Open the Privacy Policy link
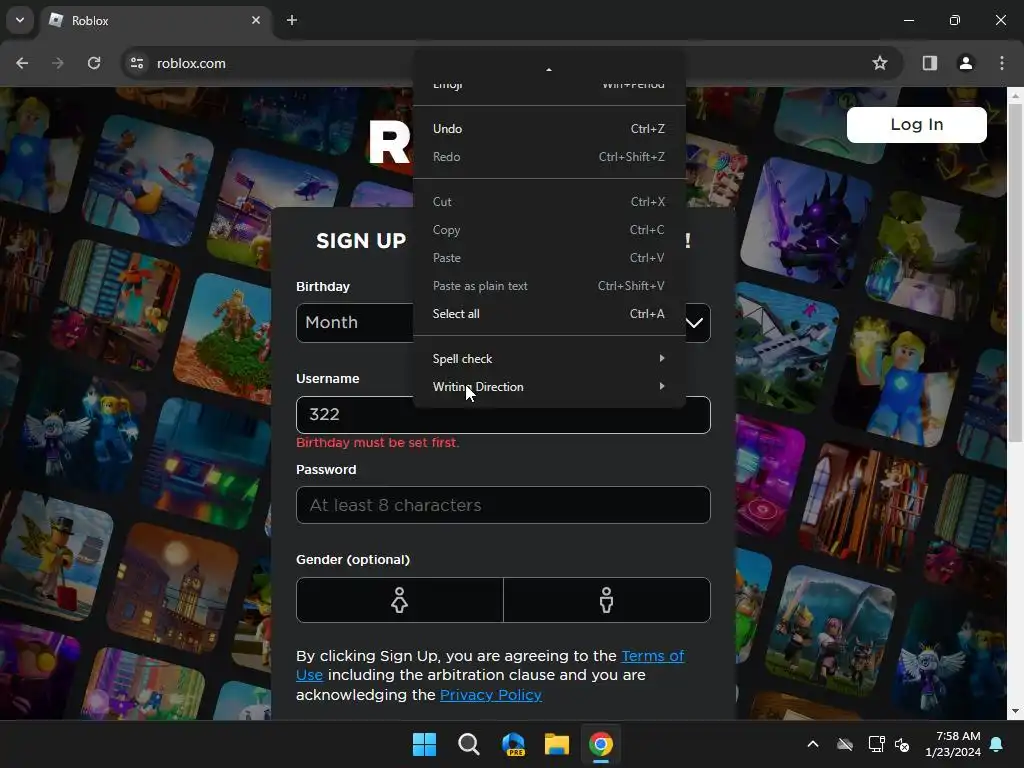 pyautogui.click(x=490, y=695)
